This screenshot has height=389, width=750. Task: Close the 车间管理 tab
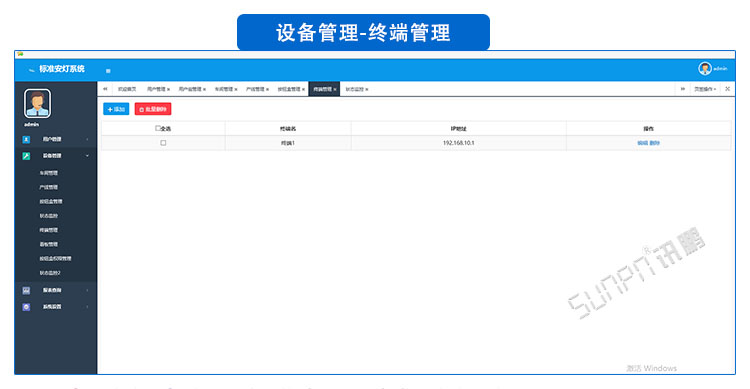236,89
